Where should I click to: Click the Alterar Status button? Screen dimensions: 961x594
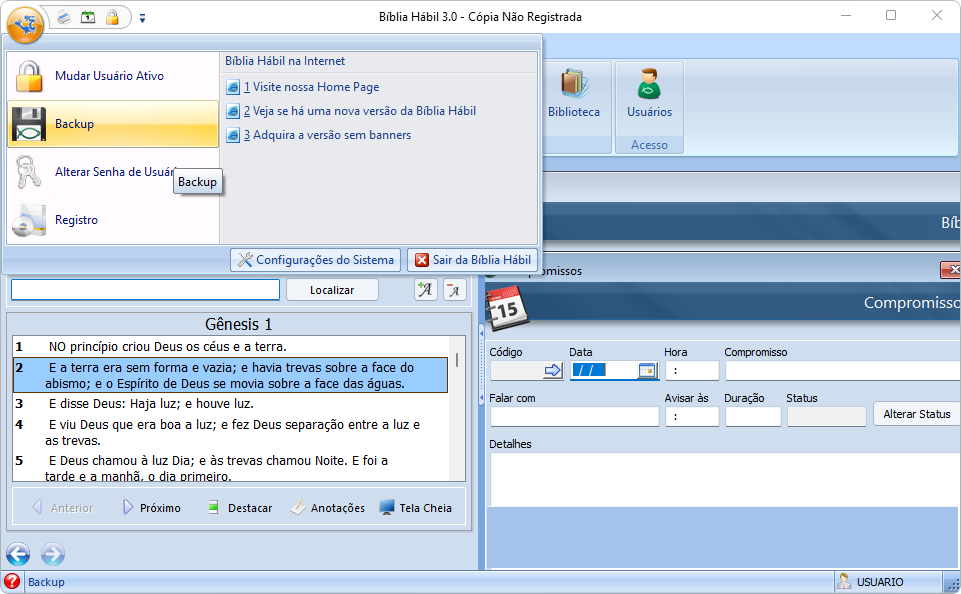click(917, 414)
